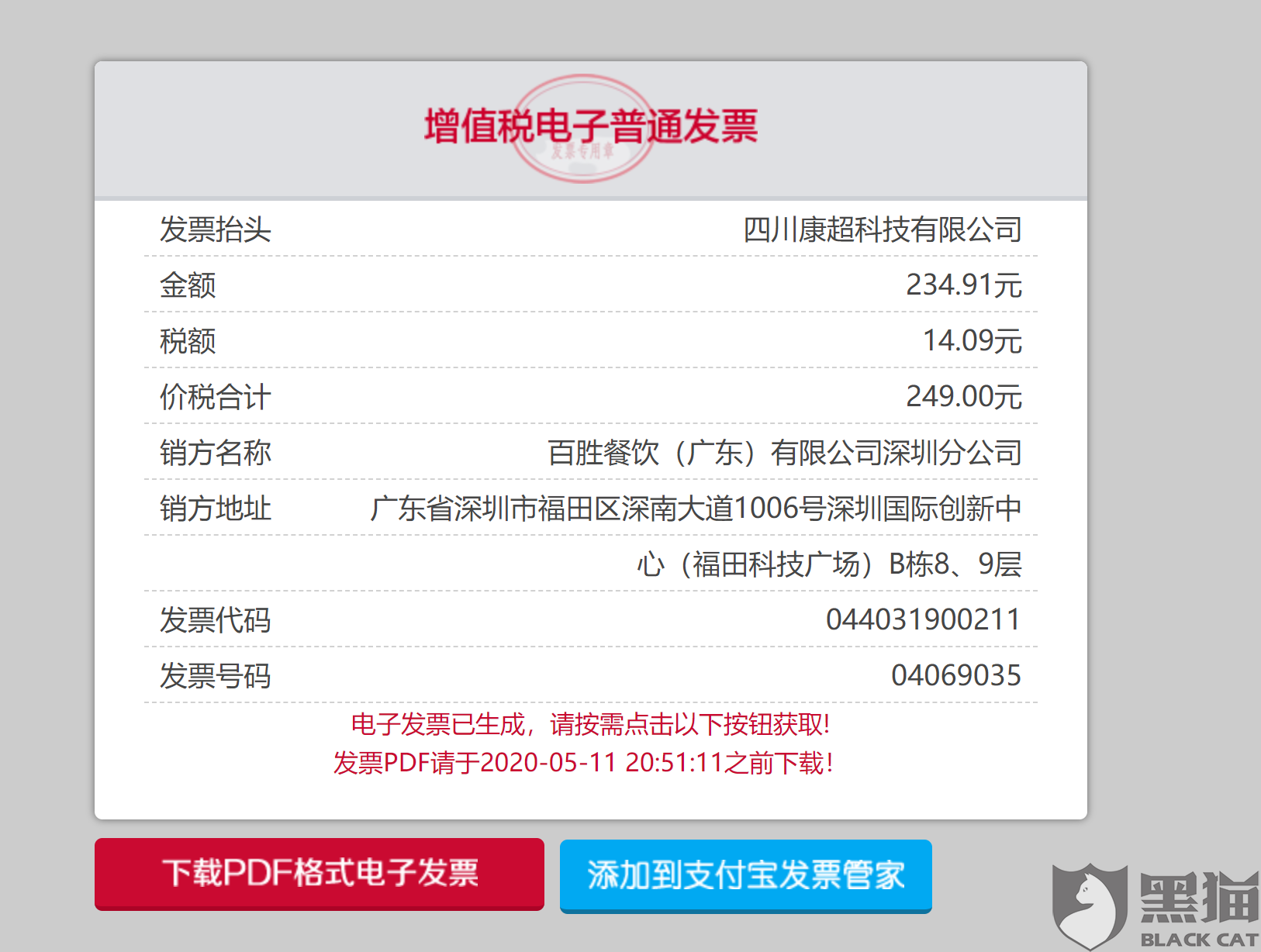The width and height of the screenshot is (1261, 952).
Task: Select notice 电子发票已生成，请按需点击以下按钮获取!
Action: click(x=591, y=724)
